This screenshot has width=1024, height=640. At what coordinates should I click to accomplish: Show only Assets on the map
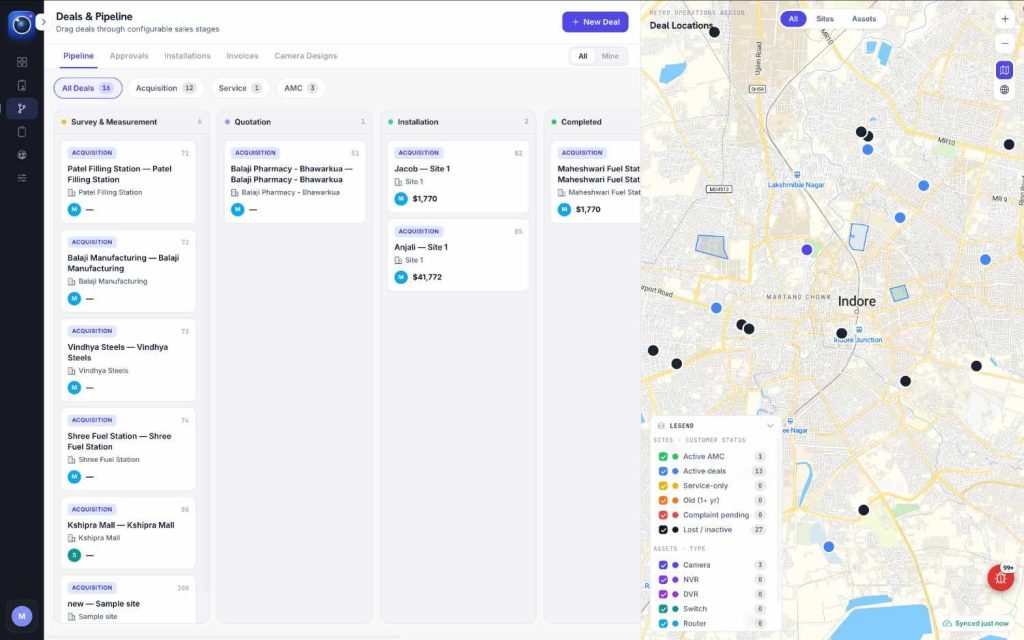(x=863, y=19)
